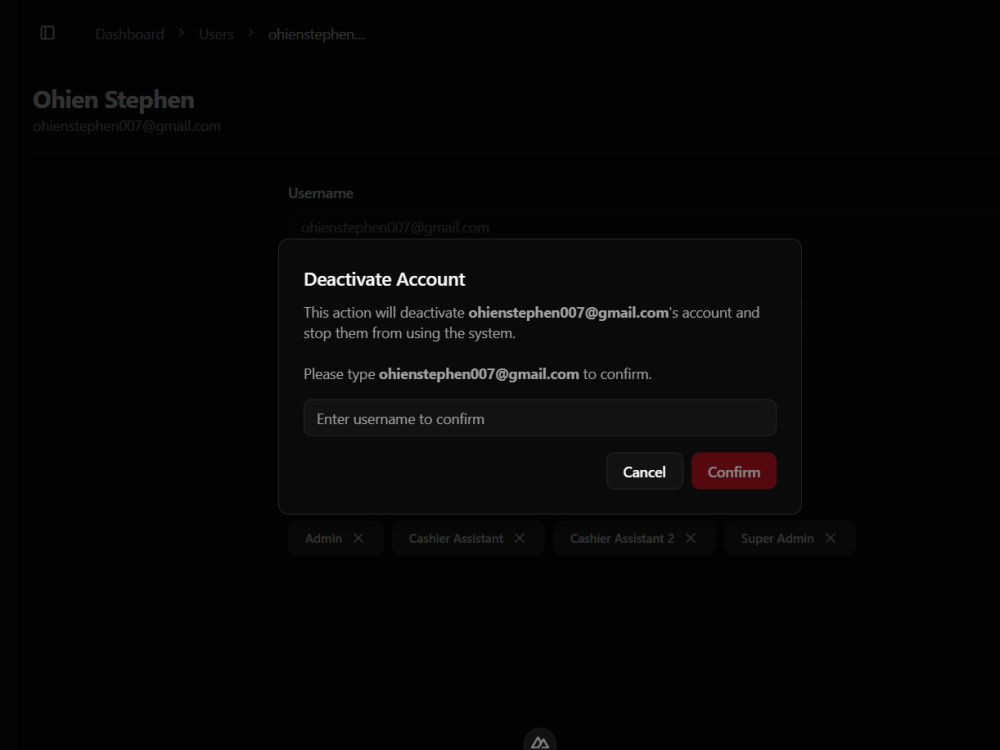The width and height of the screenshot is (1000, 750).
Task: Select the 'Ohien Stephen' page heading
Action: click(114, 100)
